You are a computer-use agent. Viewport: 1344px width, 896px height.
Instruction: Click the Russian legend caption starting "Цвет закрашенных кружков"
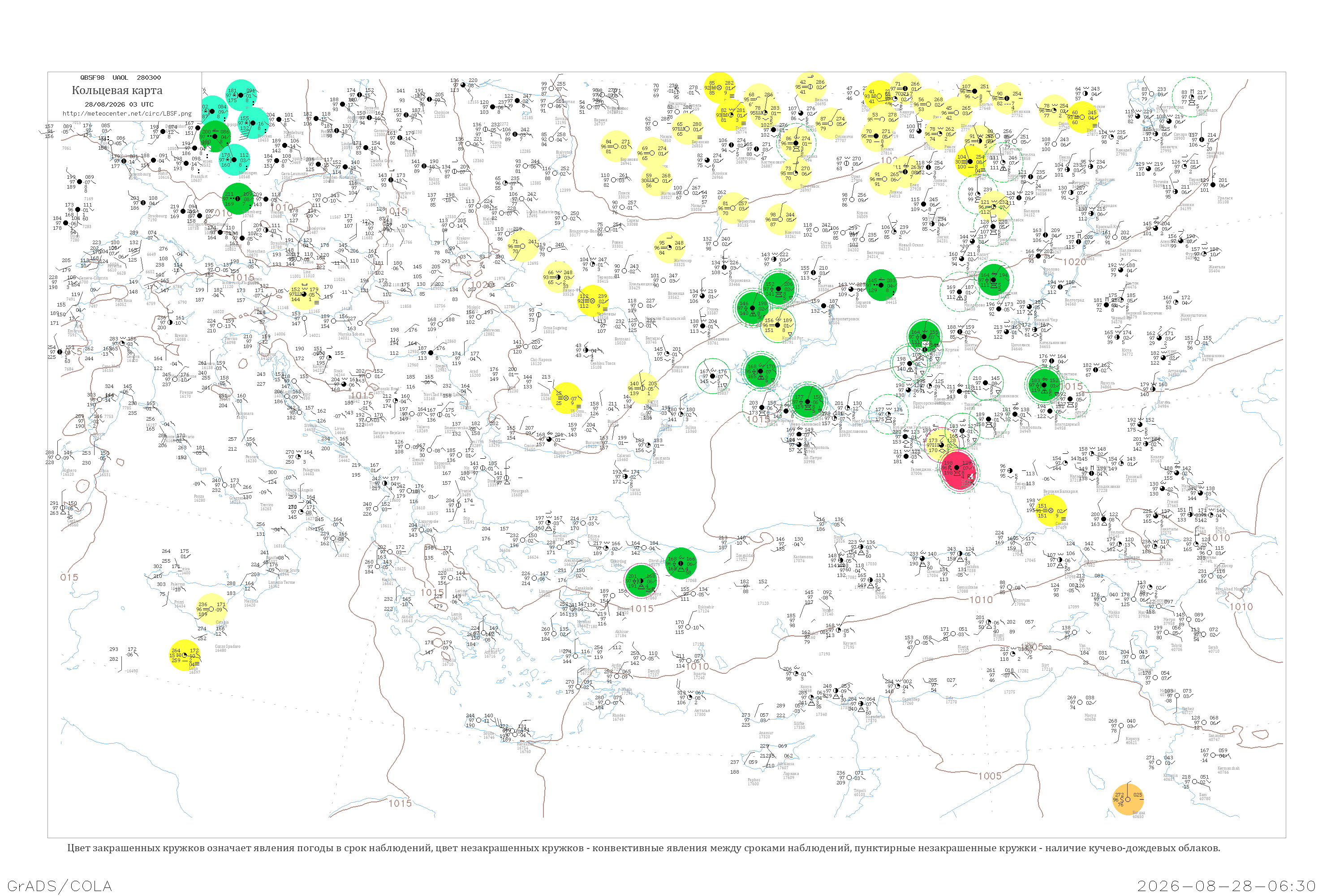pyautogui.click(x=644, y=848)
